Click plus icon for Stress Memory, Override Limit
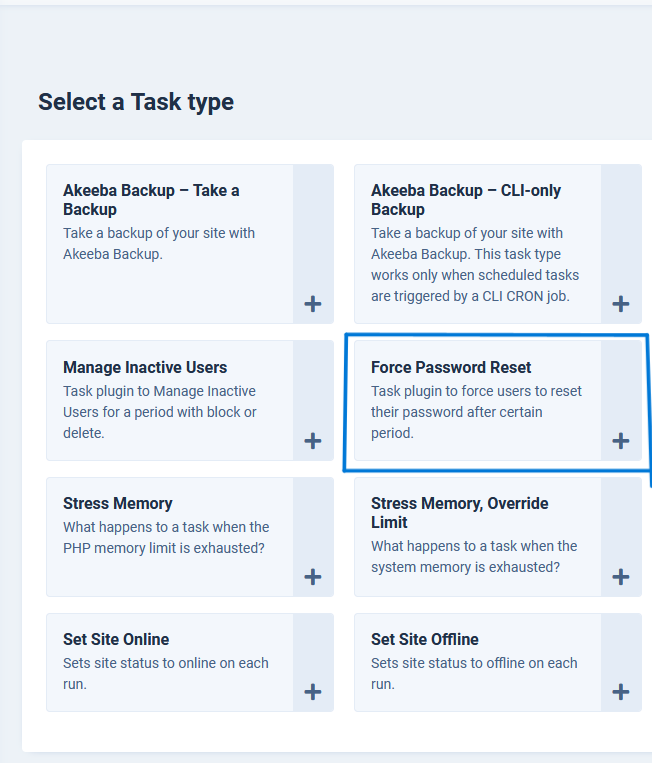 621,577
